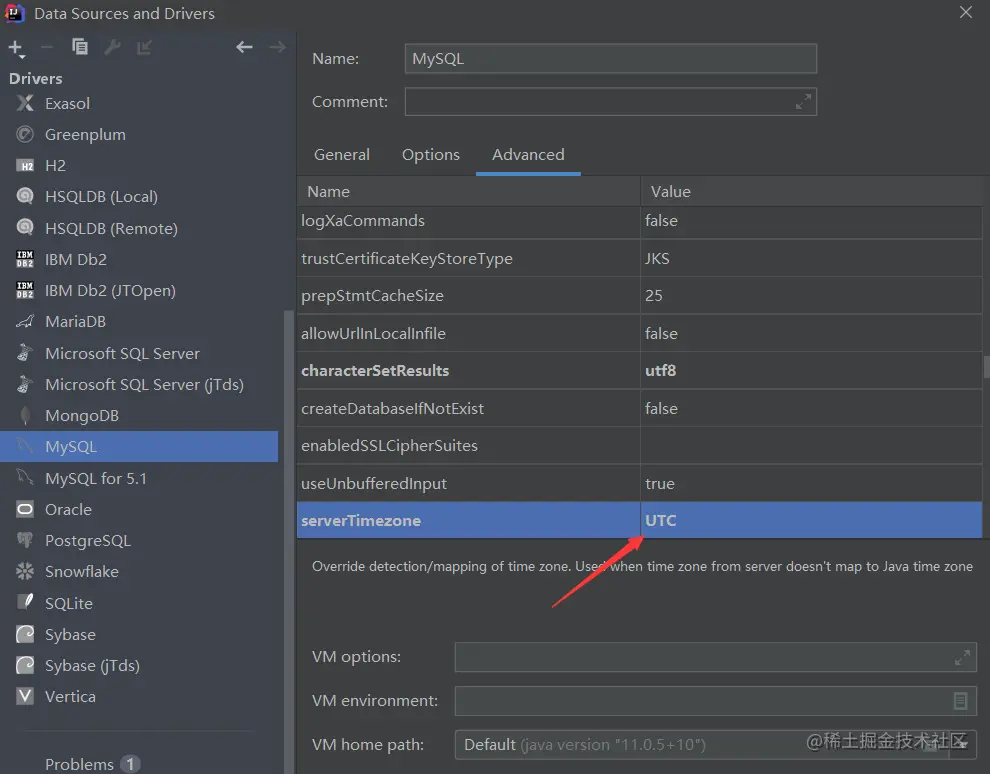Close the Data Sources and Drivers dialog
Screen dimensions: 990x774
[965, 12]
